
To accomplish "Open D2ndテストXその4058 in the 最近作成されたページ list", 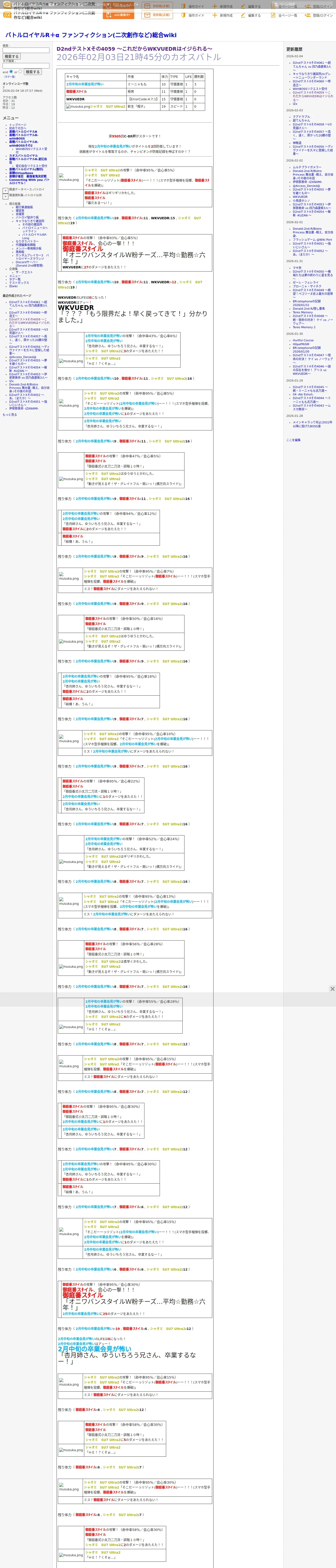I will (x=29, y=331).
